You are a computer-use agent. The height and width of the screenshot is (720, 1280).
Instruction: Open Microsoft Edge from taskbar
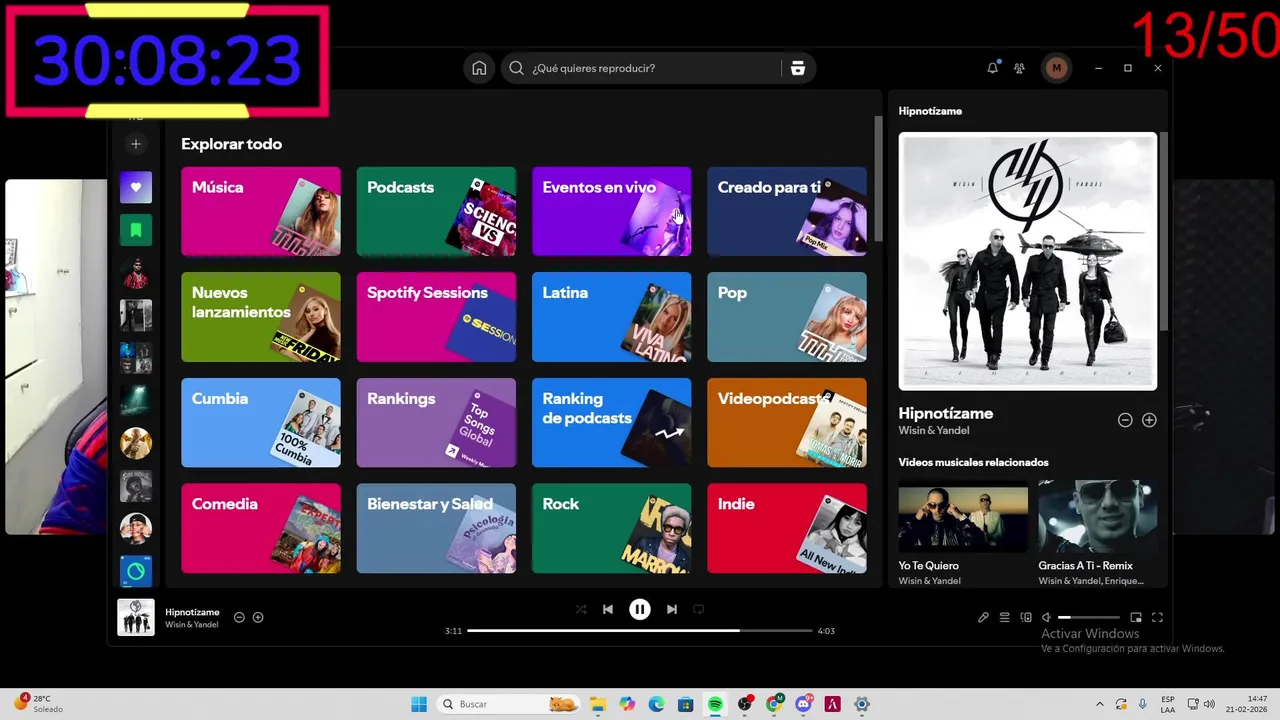(656, 704)
